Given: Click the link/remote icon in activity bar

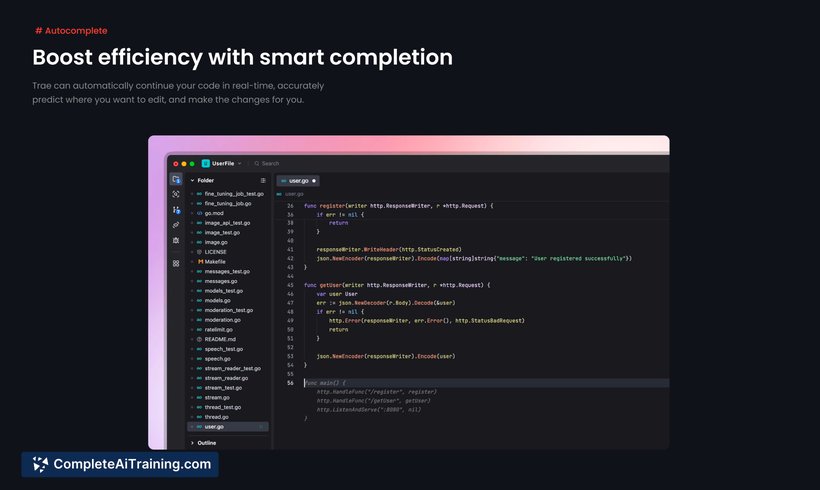Looking at the screenshot, I should coord(176,225).
